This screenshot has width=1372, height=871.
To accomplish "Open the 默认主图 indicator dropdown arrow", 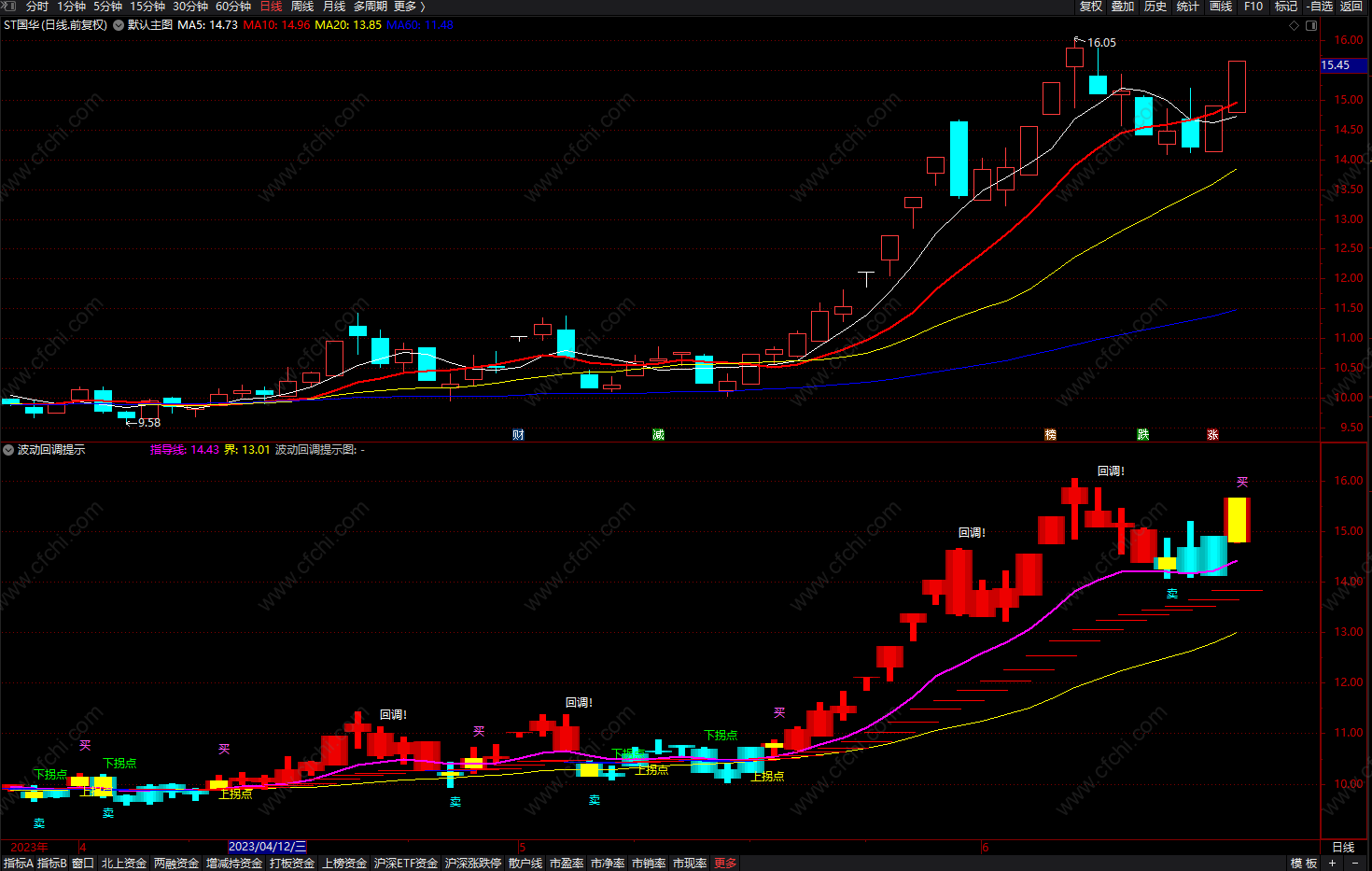I will [x=119, y=25].
